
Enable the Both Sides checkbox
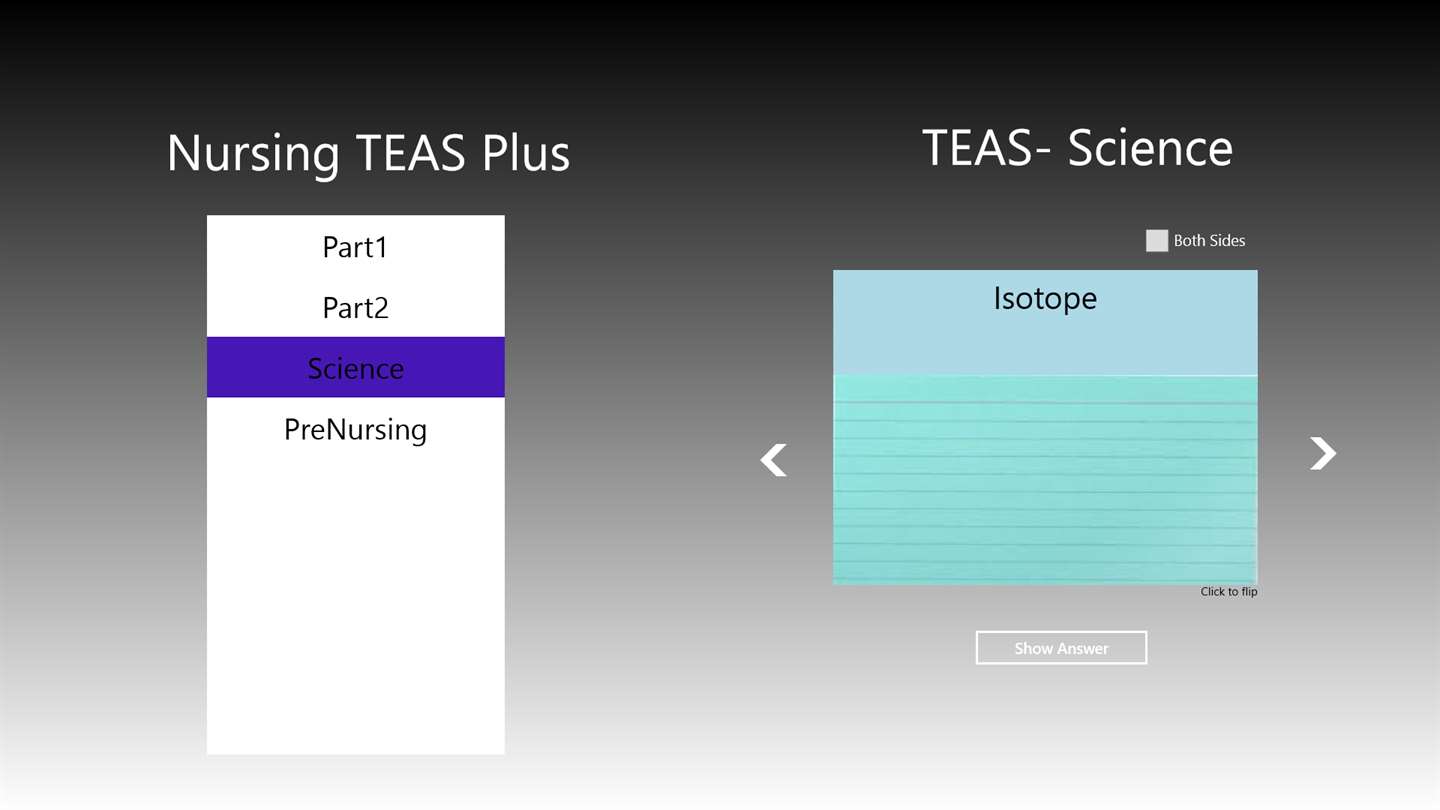click(1157, 240)
